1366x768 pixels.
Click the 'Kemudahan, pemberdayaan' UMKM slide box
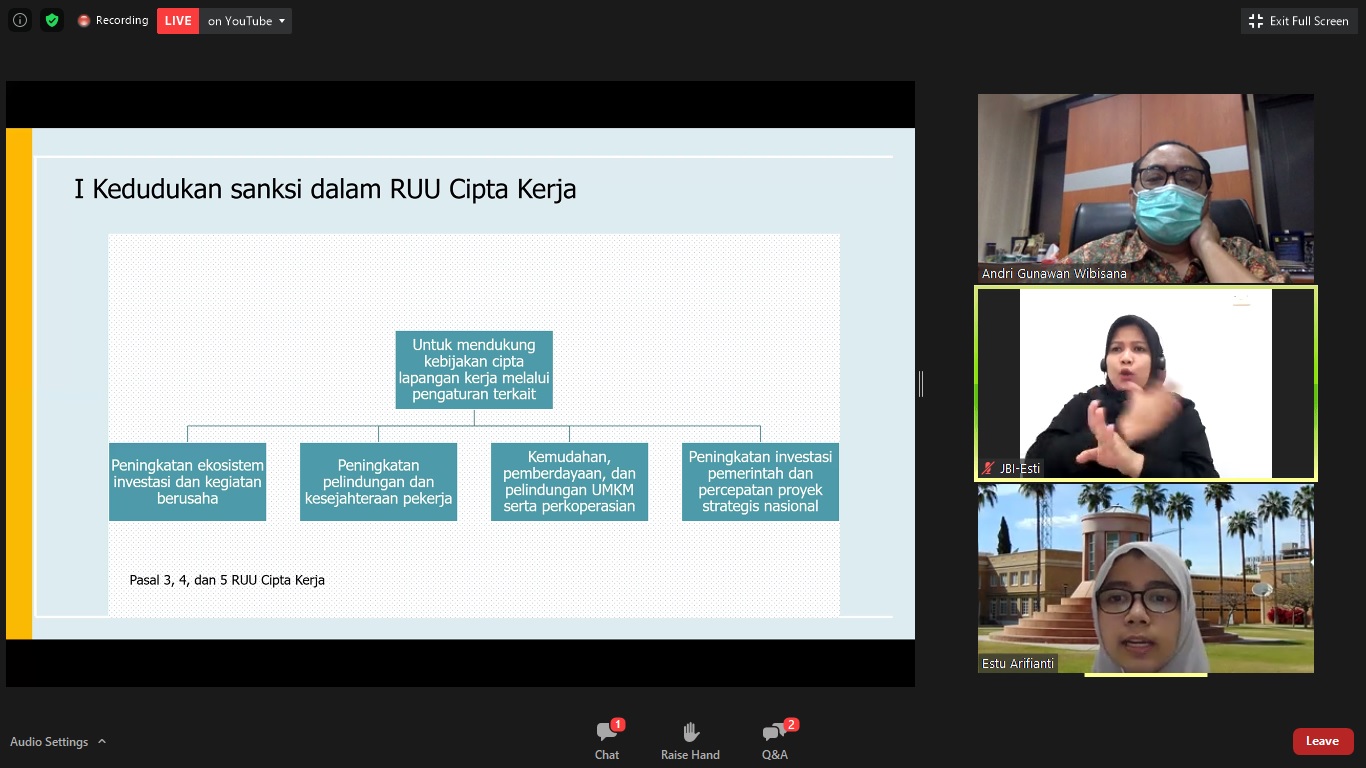pyautogui.click(x=569, y=482)
